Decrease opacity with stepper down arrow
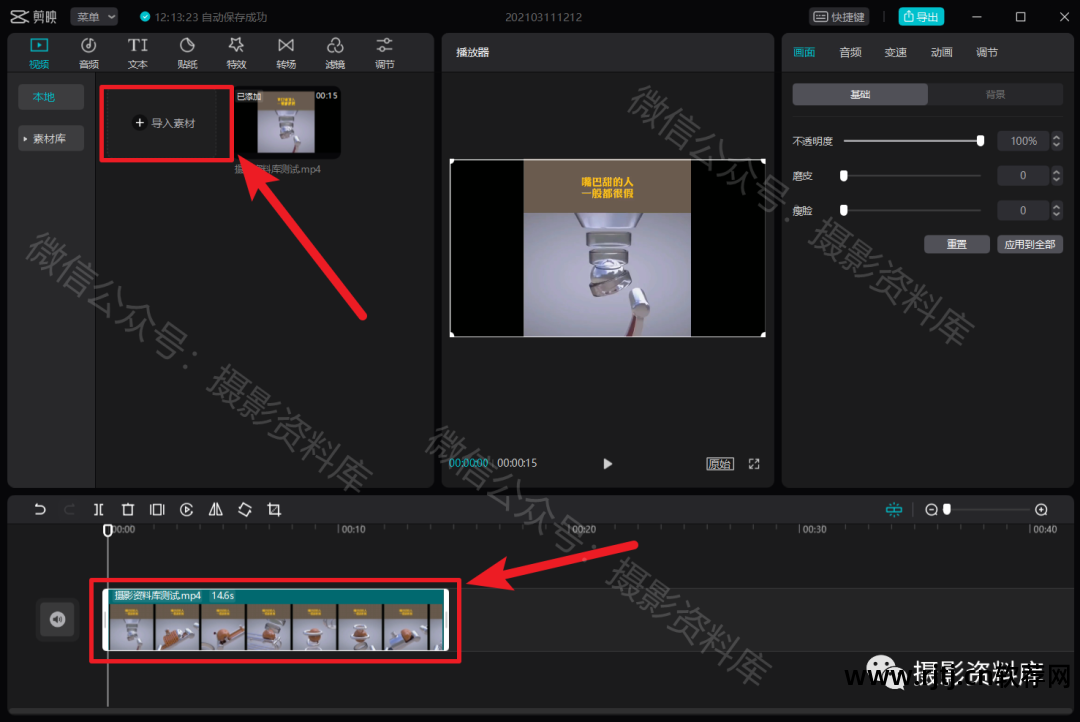 pyautogui.click(x=1057, y=145)
